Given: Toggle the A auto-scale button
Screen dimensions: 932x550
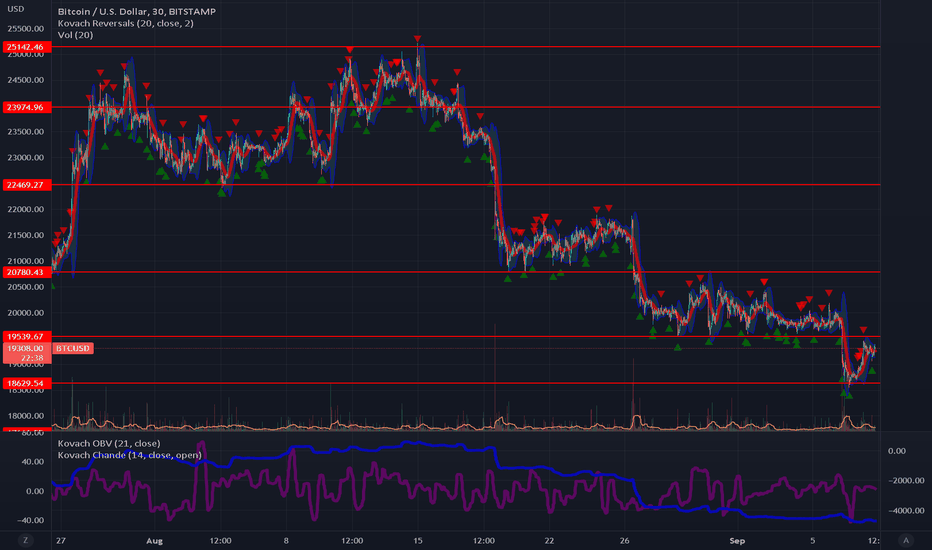Looking at the screenshot, I should pyautogui.click(x=906, y=540).
